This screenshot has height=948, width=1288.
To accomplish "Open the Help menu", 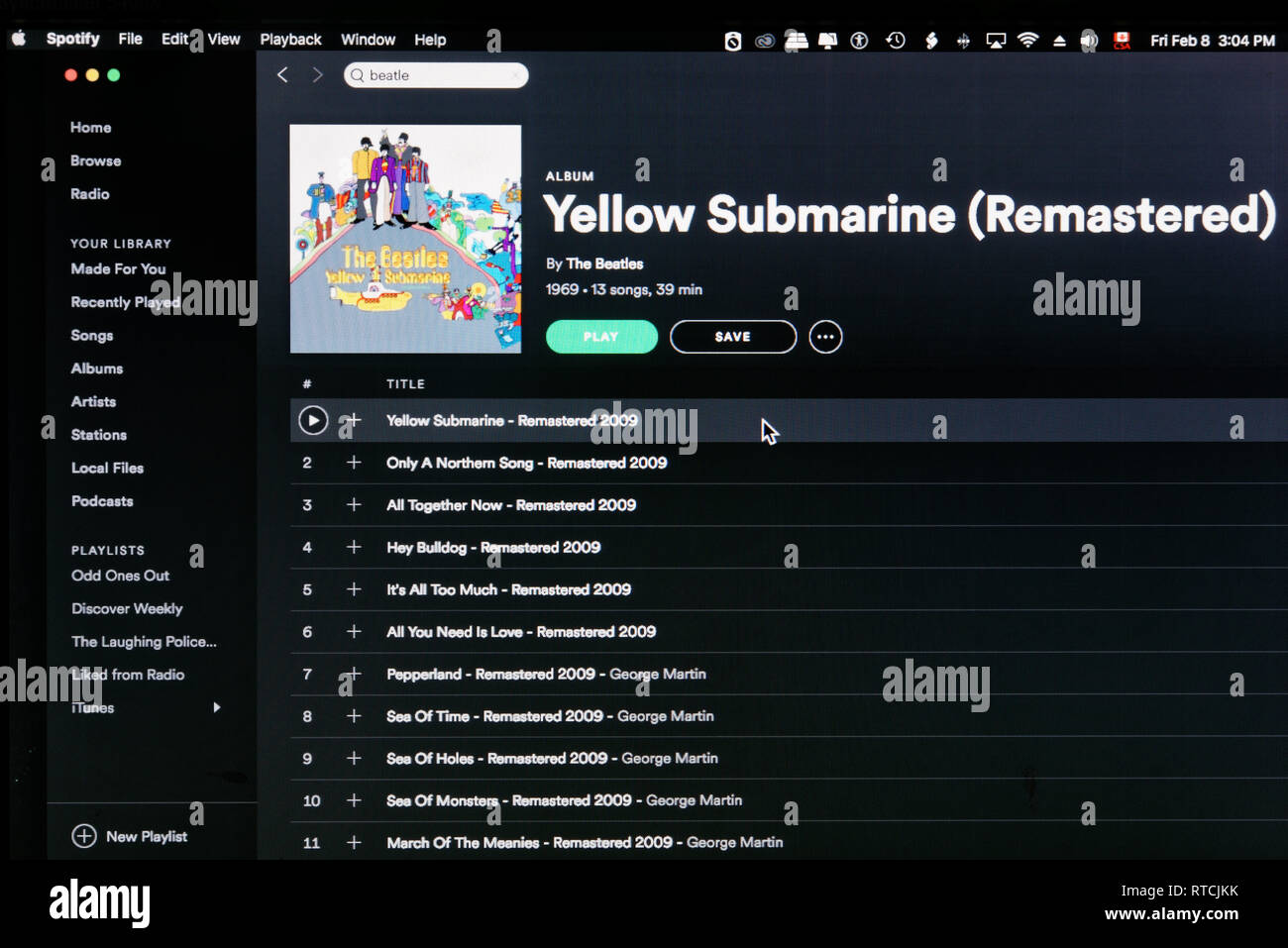I will point(430,40).
